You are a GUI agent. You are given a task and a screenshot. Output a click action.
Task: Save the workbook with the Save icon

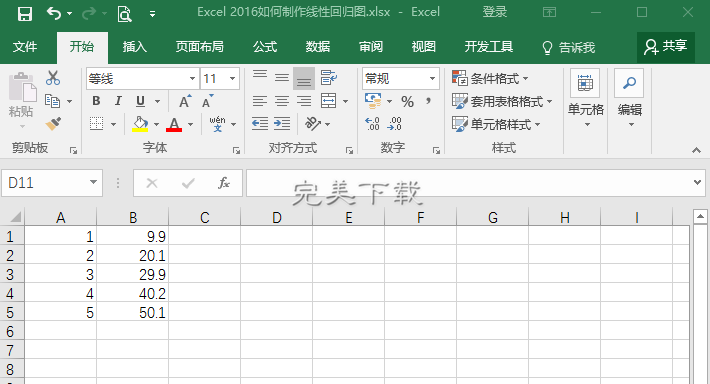point(25,14)
